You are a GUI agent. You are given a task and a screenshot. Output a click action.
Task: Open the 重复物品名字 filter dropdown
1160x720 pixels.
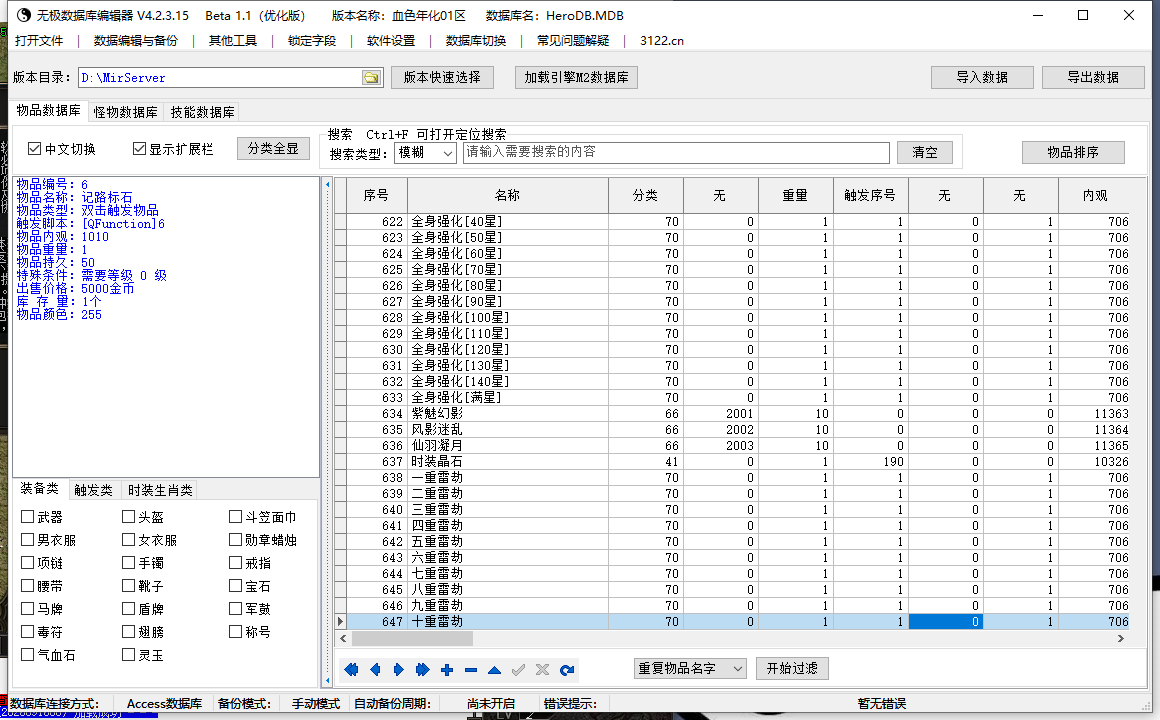point(689,668)
